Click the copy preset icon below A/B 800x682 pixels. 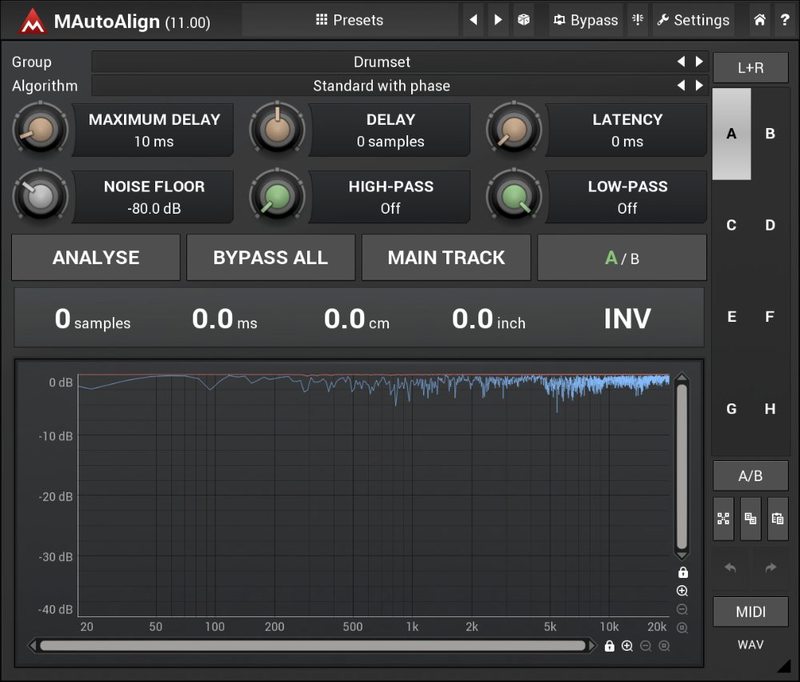[x=750, y=518]
